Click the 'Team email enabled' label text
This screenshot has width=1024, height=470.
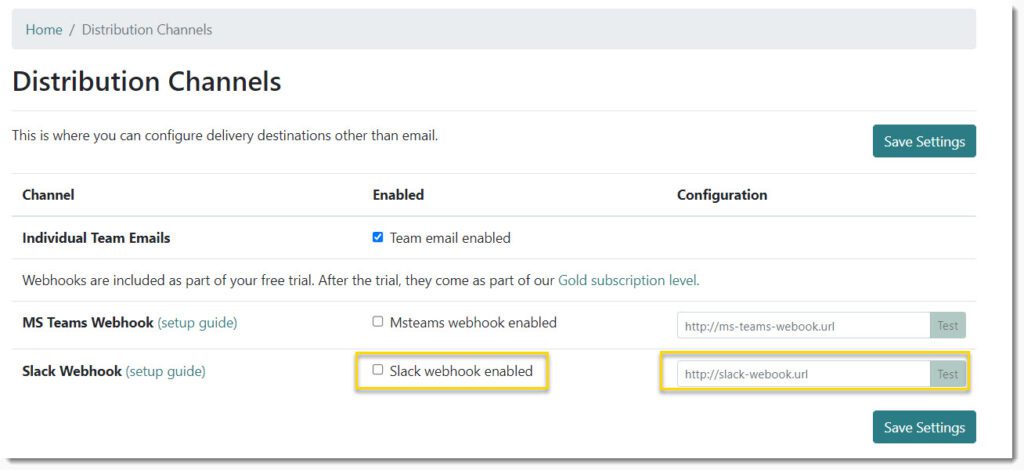(x=450, y=238)
